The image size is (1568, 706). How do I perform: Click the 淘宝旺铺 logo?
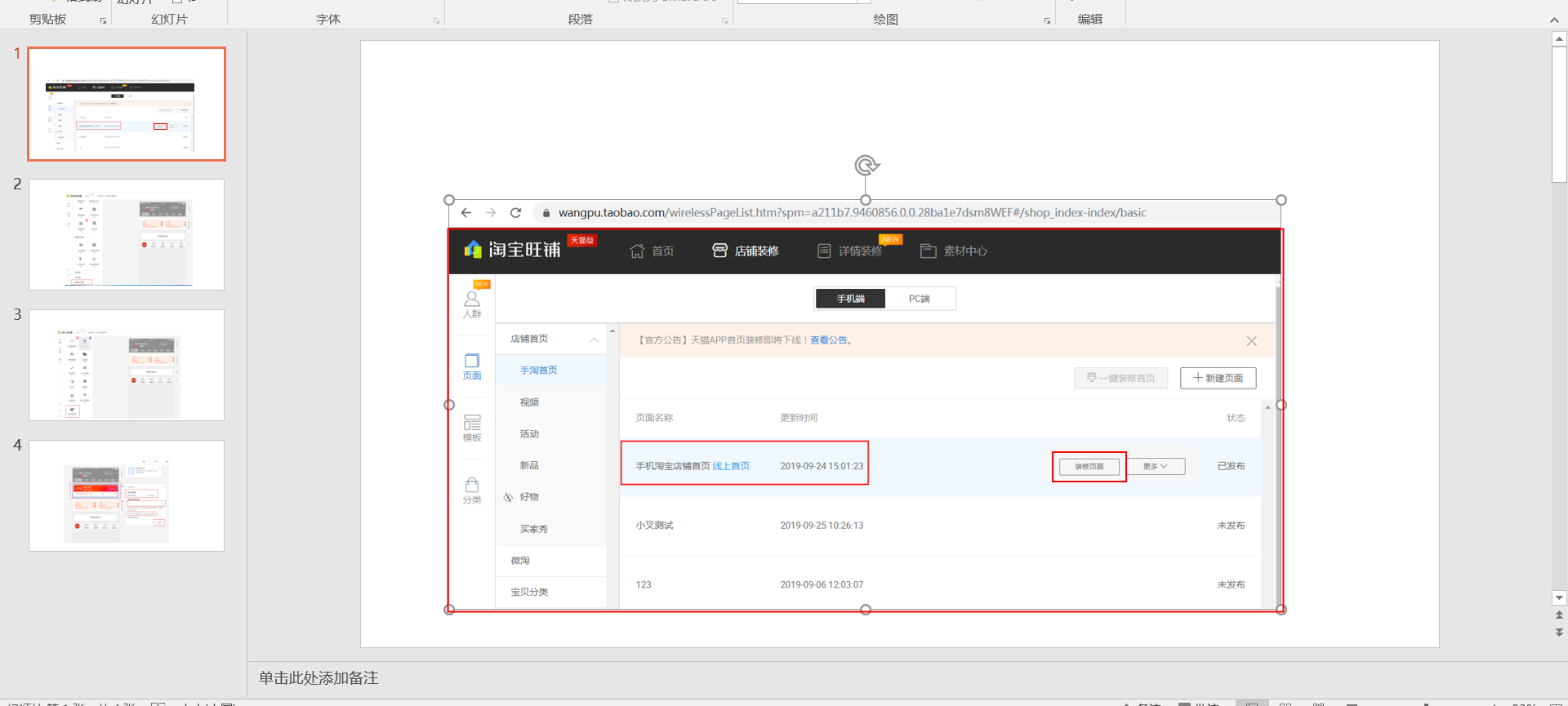[512, 250]
